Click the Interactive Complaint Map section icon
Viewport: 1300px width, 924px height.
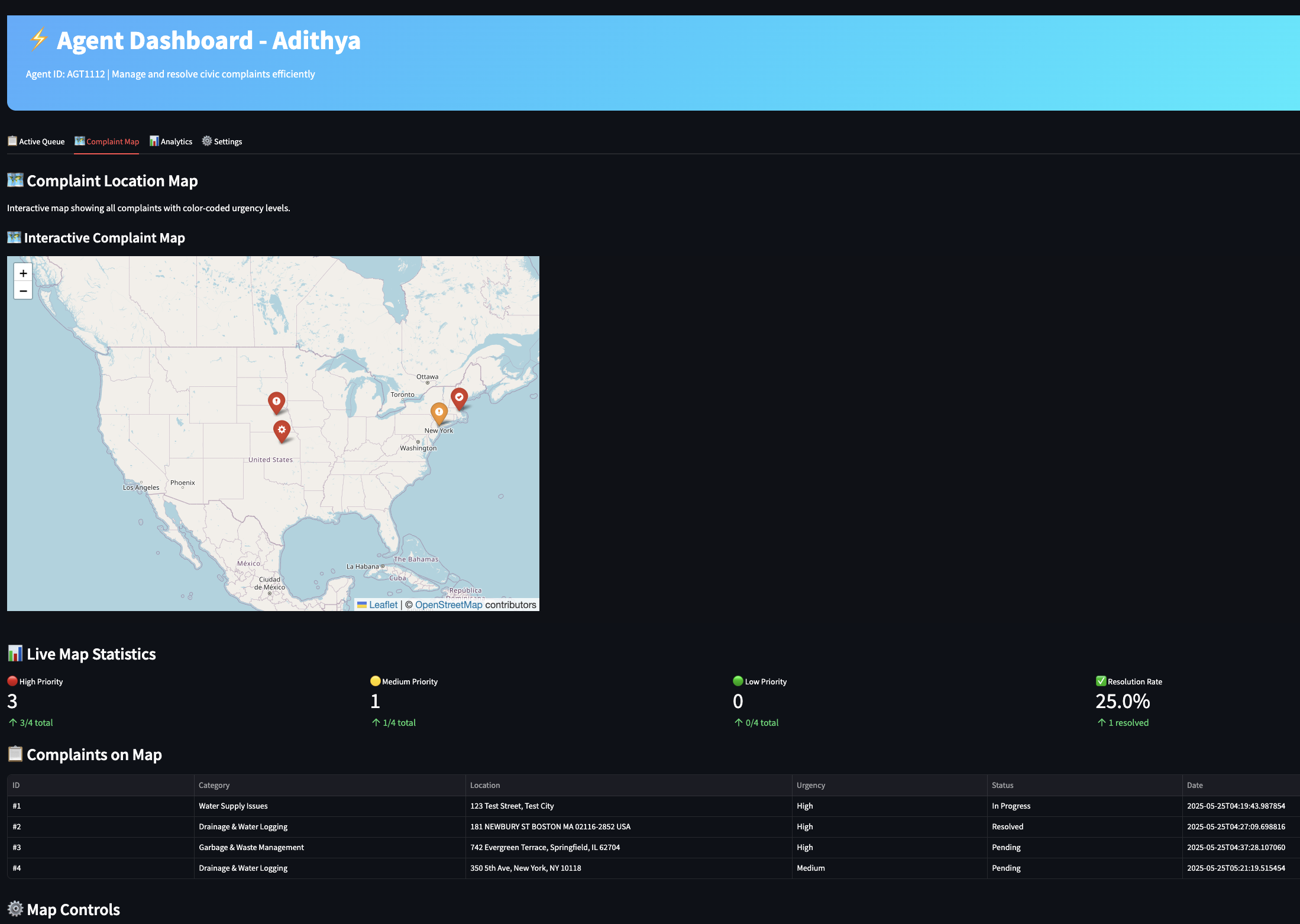click(x=14, y=237)
